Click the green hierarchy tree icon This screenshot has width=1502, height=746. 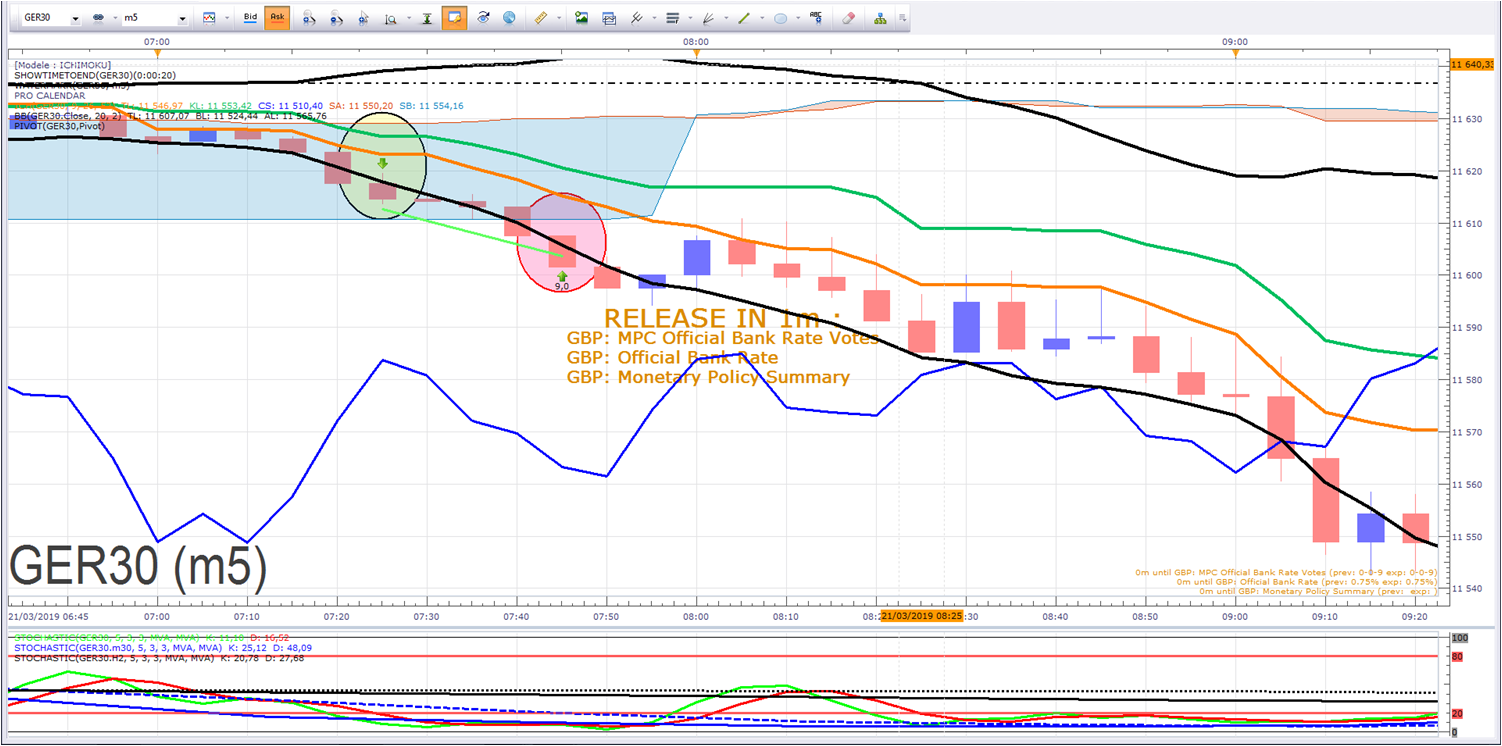[880, 18]
